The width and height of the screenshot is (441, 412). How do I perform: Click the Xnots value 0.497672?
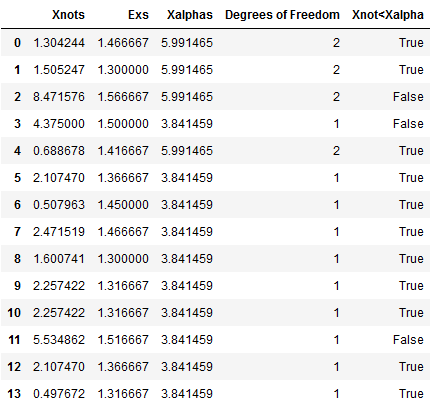pos(59,394)
